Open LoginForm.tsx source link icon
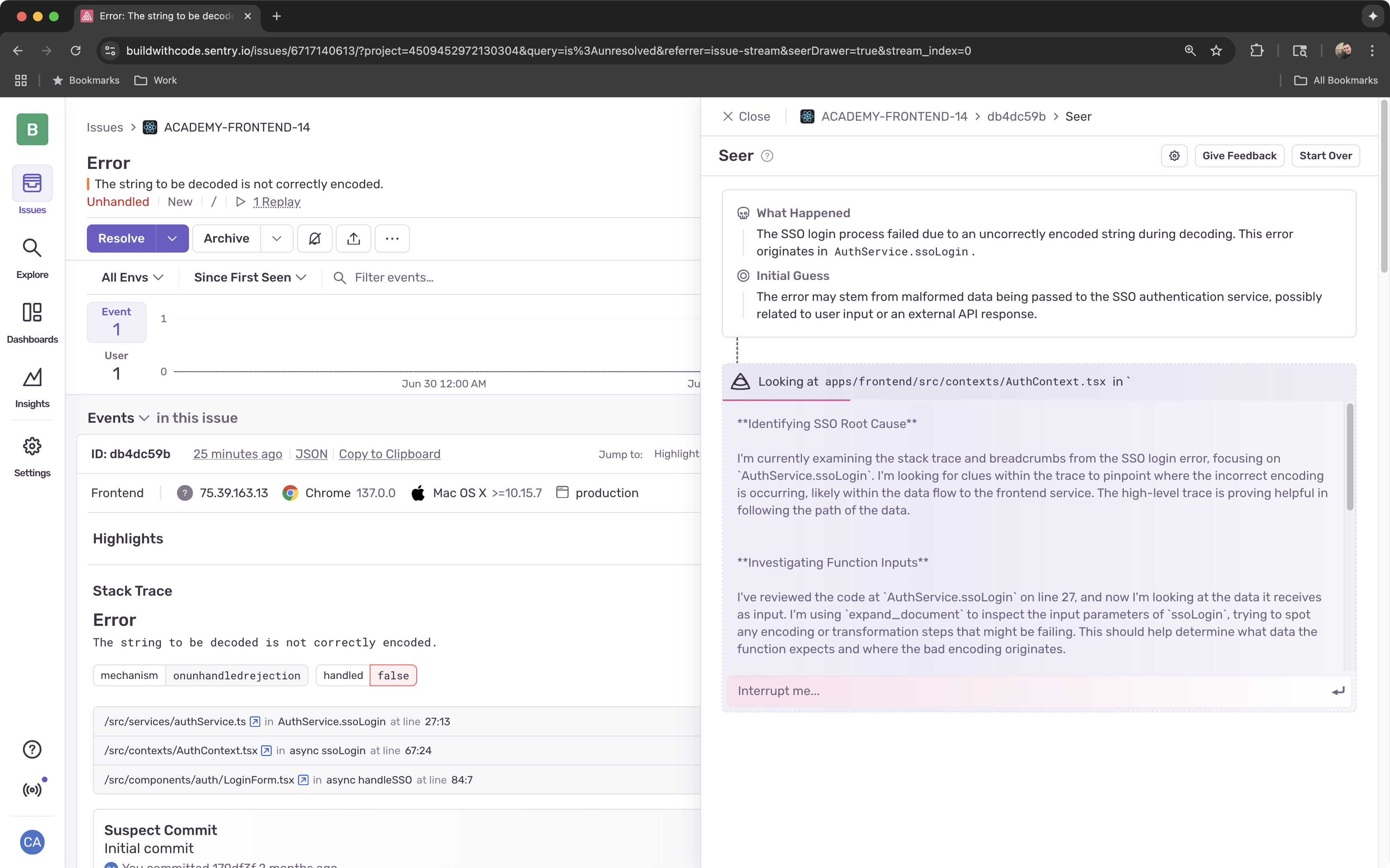 304,780
